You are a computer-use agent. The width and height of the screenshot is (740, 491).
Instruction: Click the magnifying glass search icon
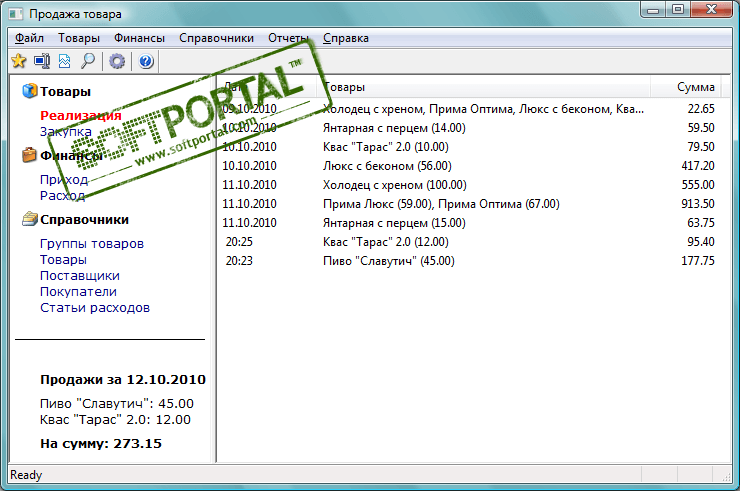[88, 61]
